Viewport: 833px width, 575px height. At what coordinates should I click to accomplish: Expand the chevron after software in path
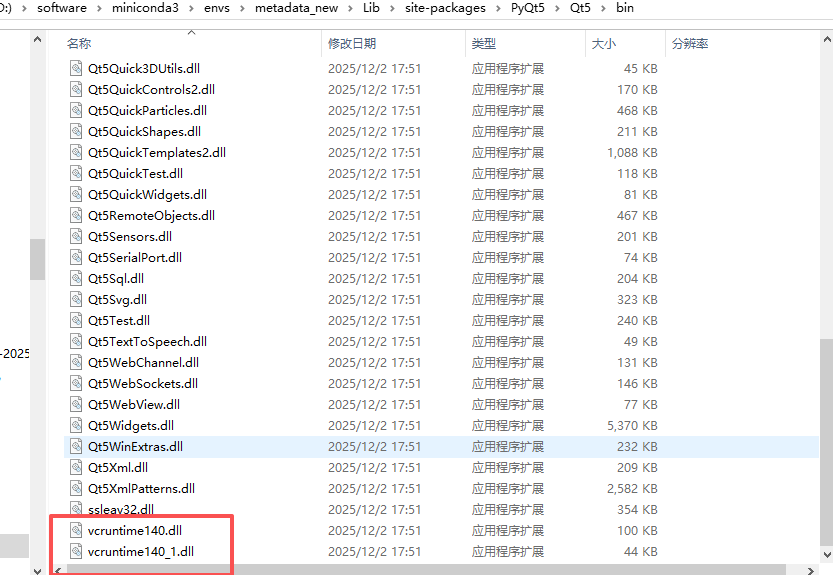pyautogui.click(x=99, y=9)
